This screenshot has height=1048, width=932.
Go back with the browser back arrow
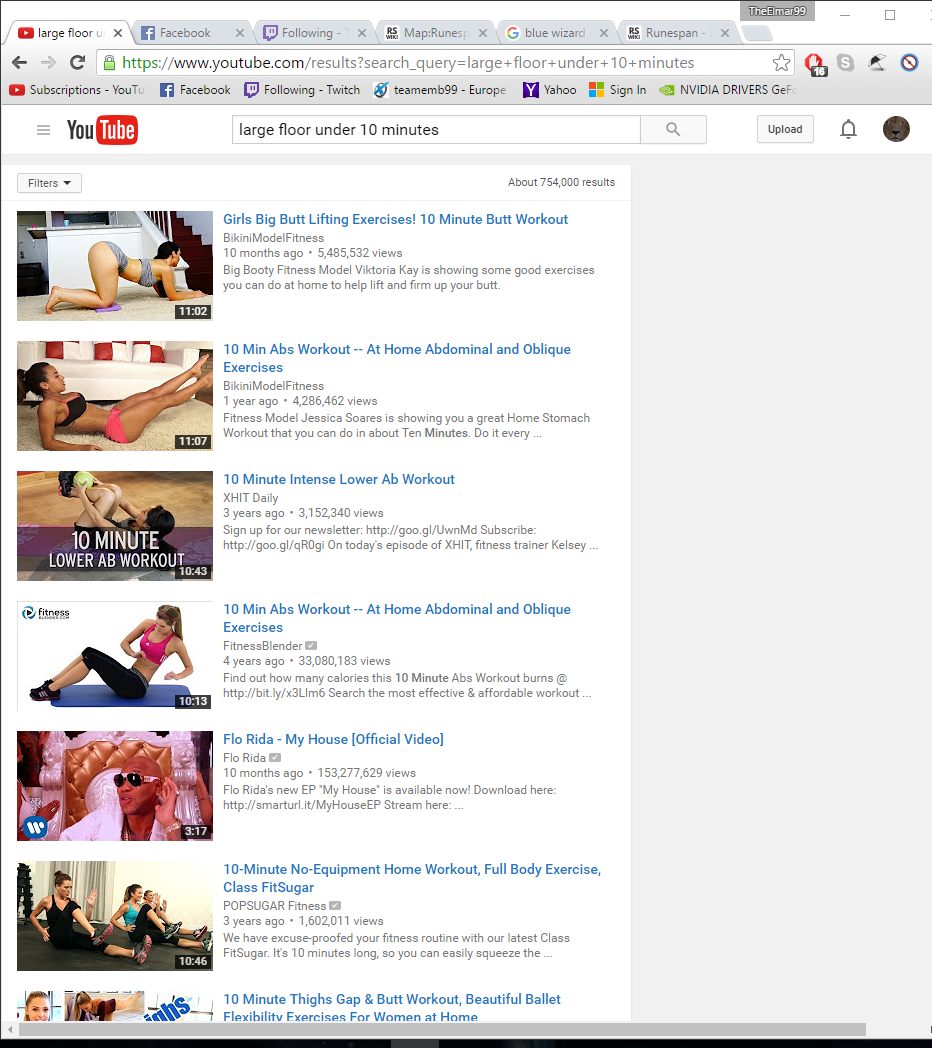[20, 63]
